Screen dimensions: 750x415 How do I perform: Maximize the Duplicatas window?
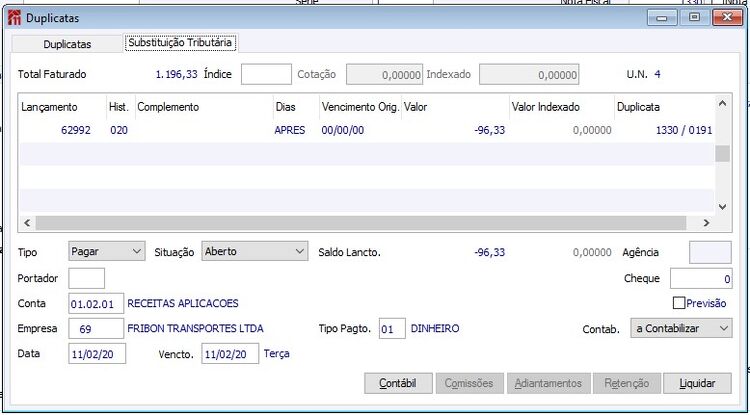click(694, 18)
